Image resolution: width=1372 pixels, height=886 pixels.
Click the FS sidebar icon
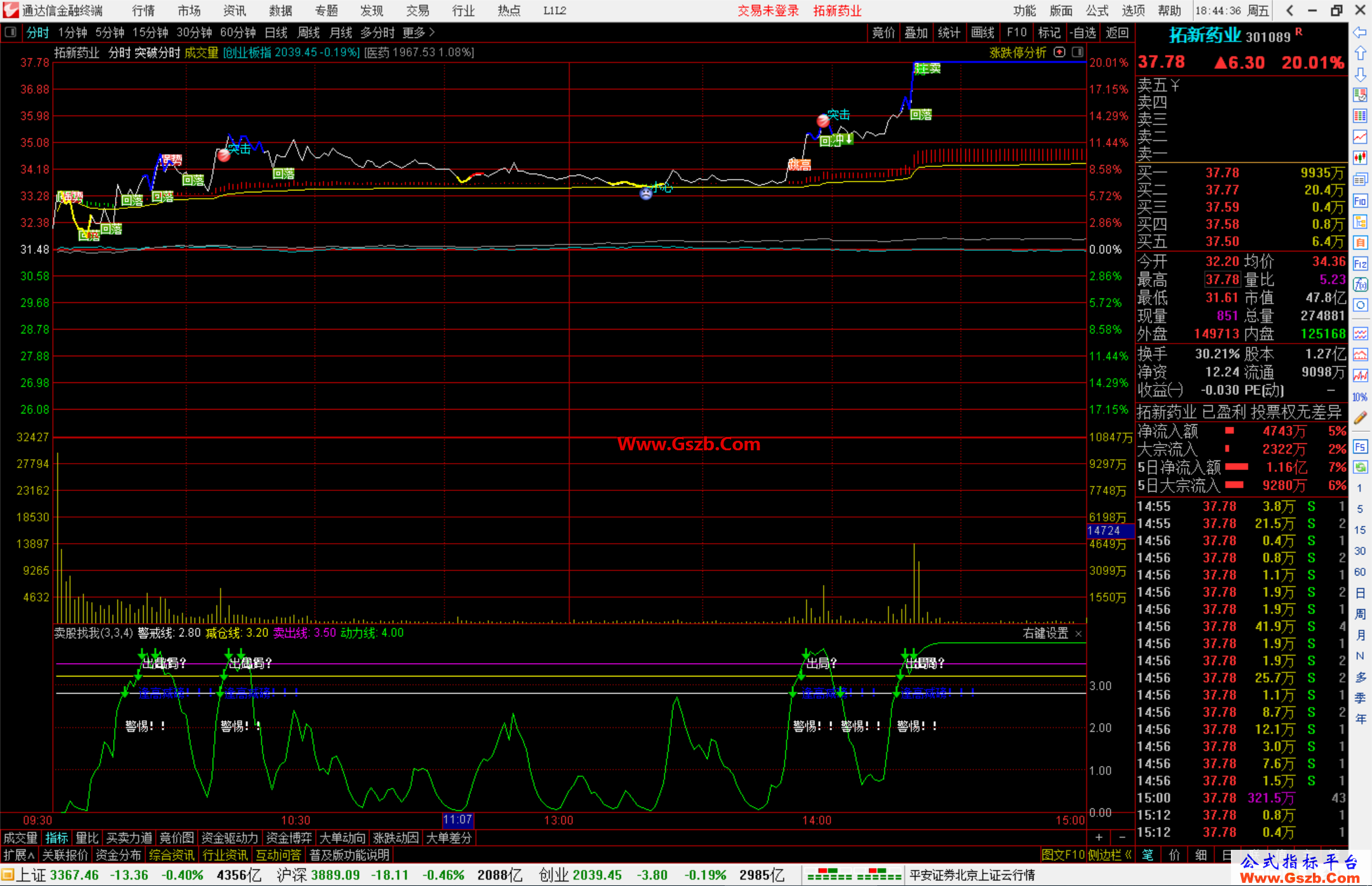pos(1360,447)
